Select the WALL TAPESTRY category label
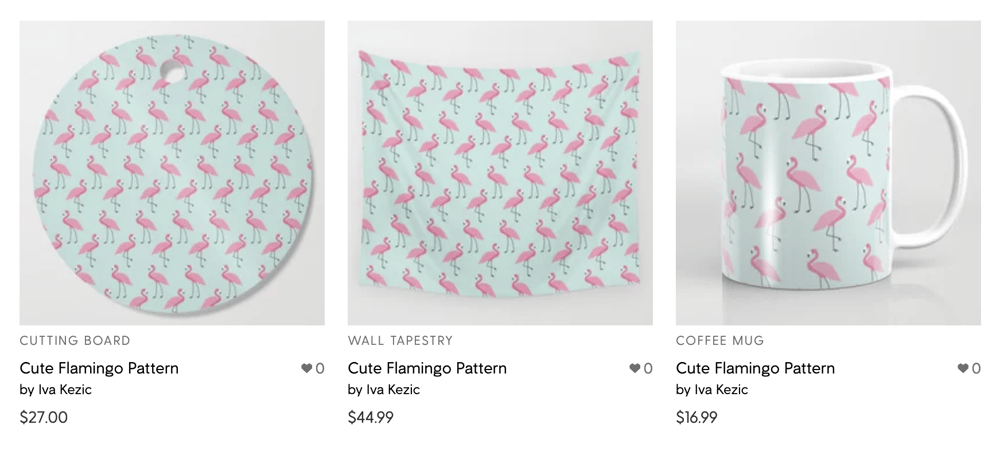 pos(401,340)
